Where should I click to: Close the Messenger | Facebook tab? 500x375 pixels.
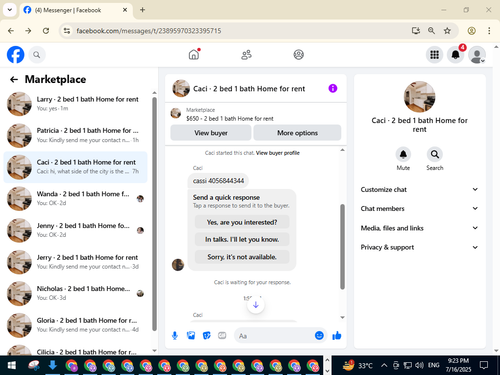[125, 10]
